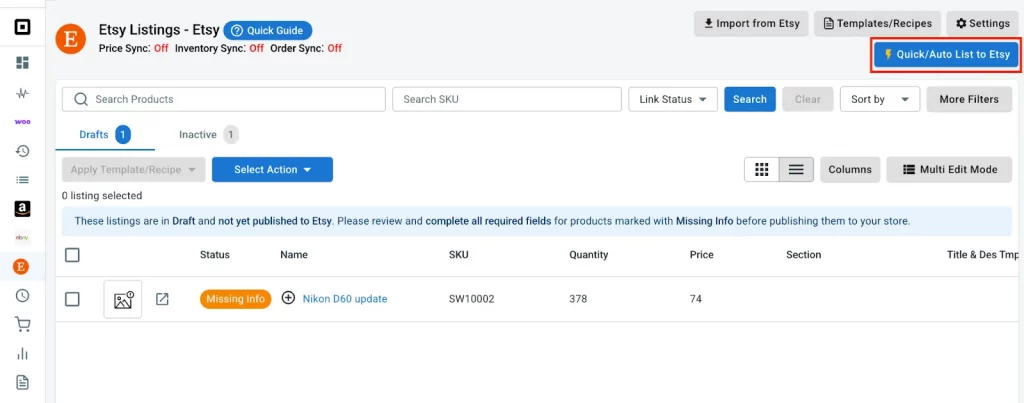
Task: Click Quick/Auto List to Etsy button
Action: pyautogui.click(x=946, y=55)
